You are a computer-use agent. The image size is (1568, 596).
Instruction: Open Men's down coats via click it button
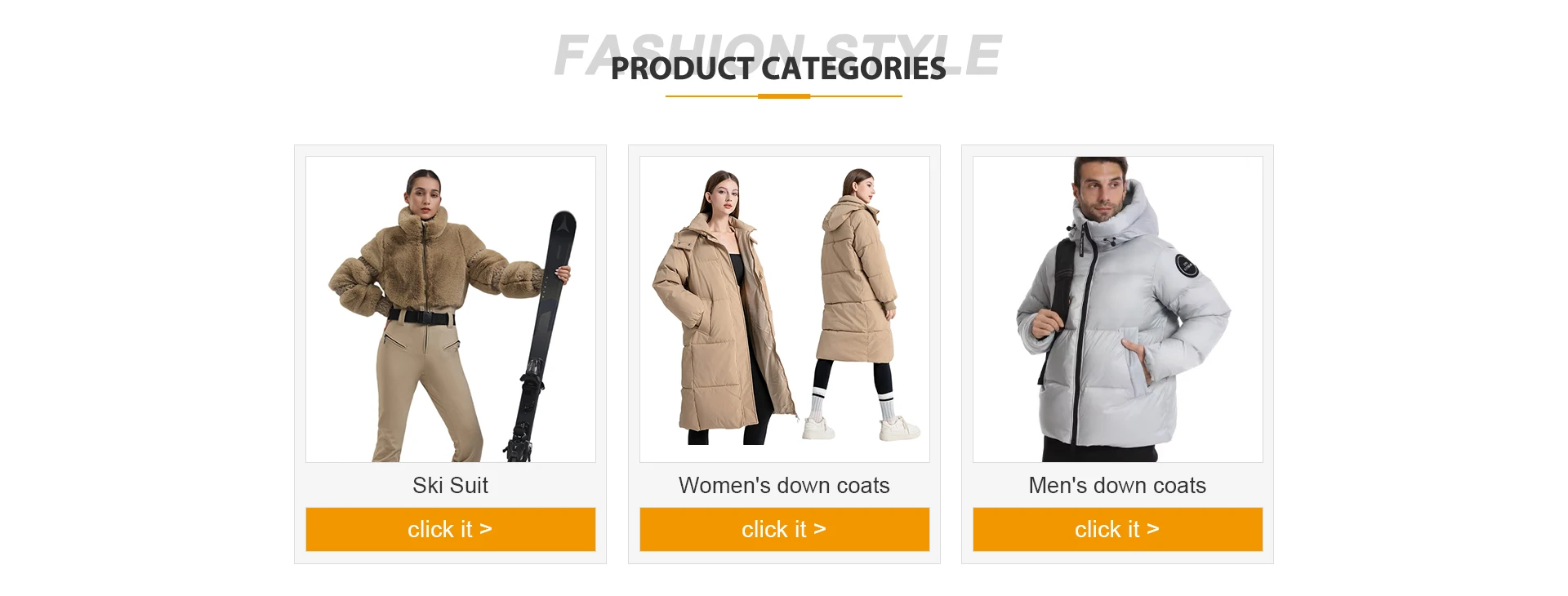pos(1117,529)
